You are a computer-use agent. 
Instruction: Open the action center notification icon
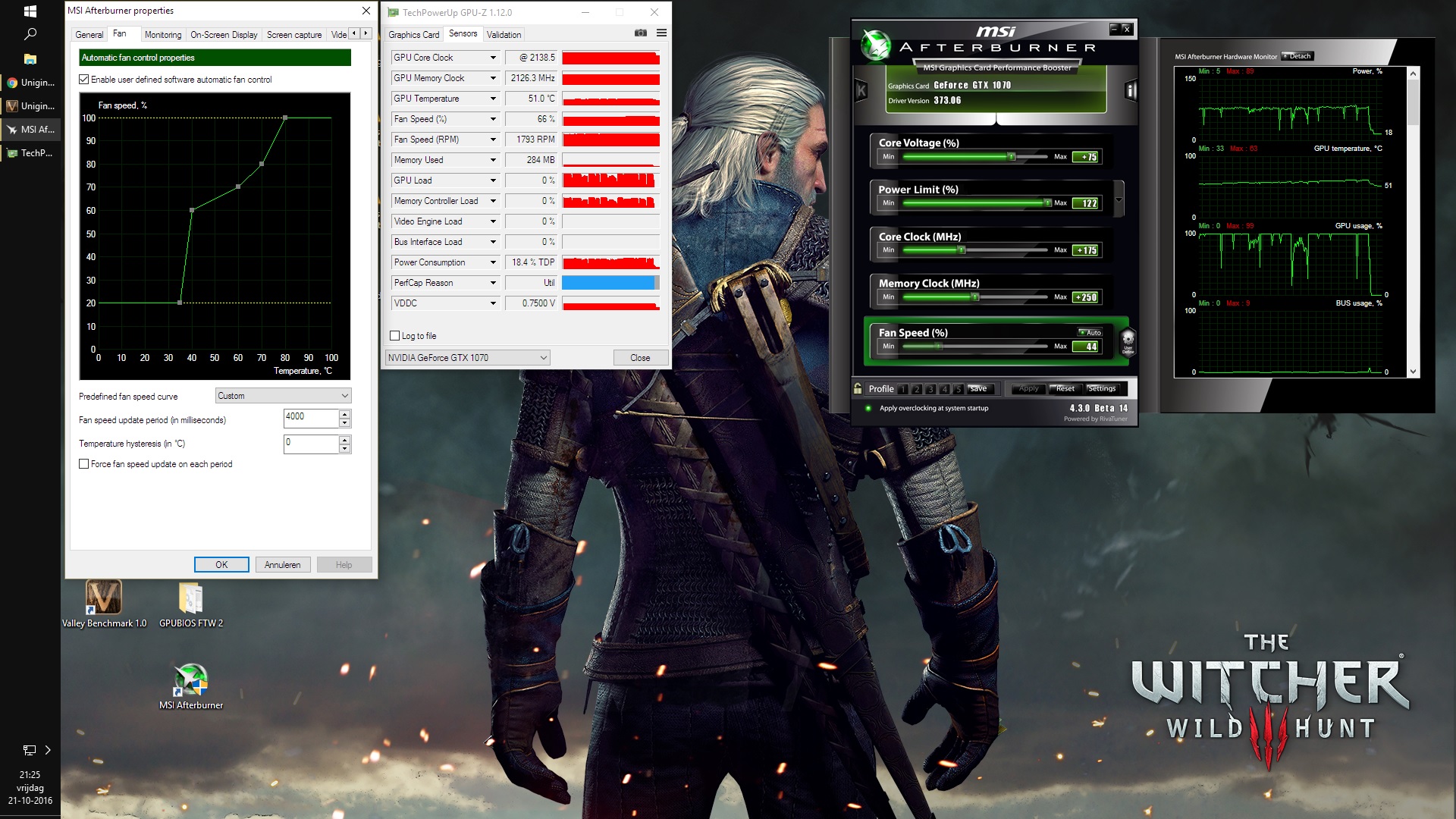[30, 750]
